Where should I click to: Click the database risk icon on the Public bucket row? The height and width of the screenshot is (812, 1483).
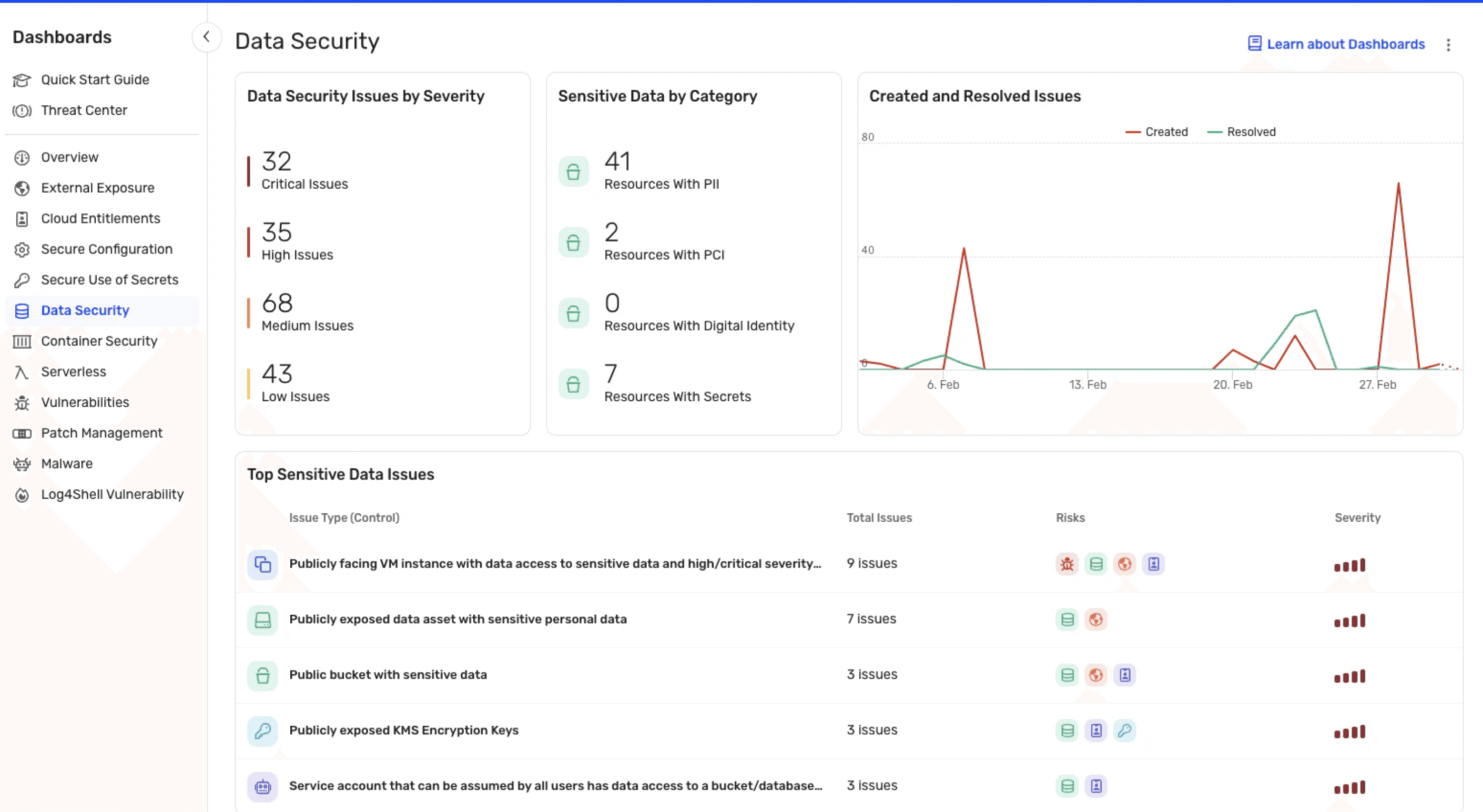tap(1067, 675)
